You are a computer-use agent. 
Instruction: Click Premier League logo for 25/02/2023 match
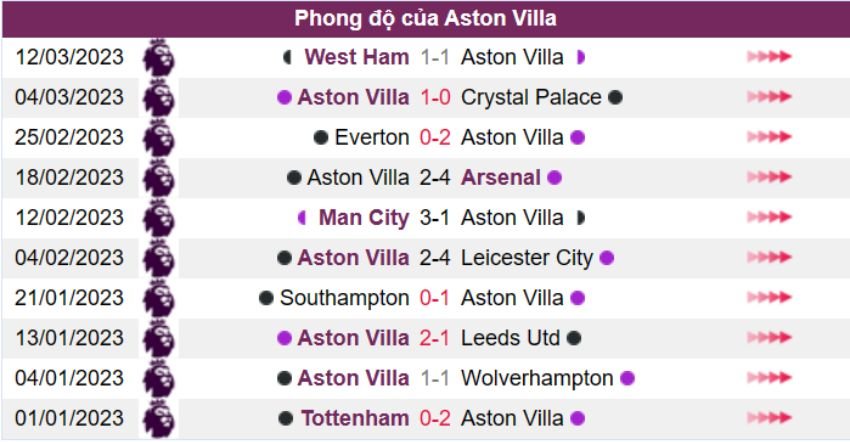(158, 137)
